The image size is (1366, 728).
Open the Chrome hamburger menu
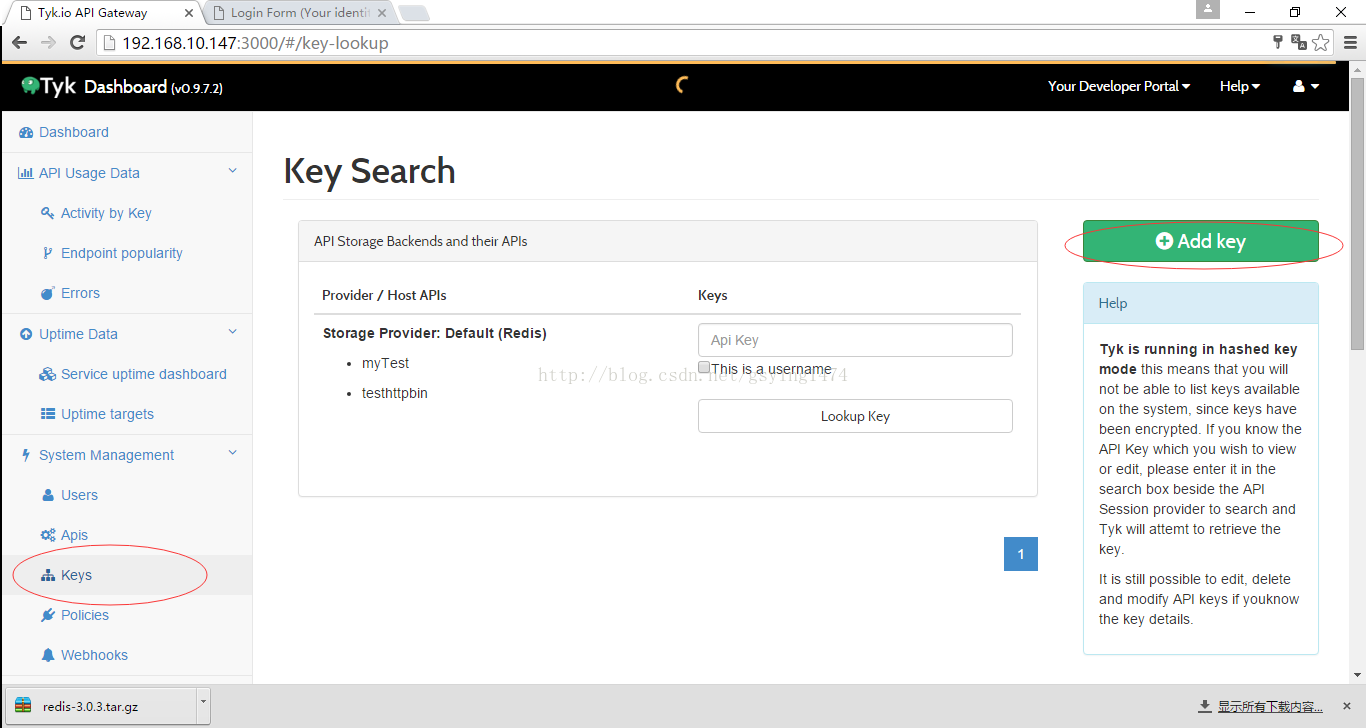pos(1350,42)
